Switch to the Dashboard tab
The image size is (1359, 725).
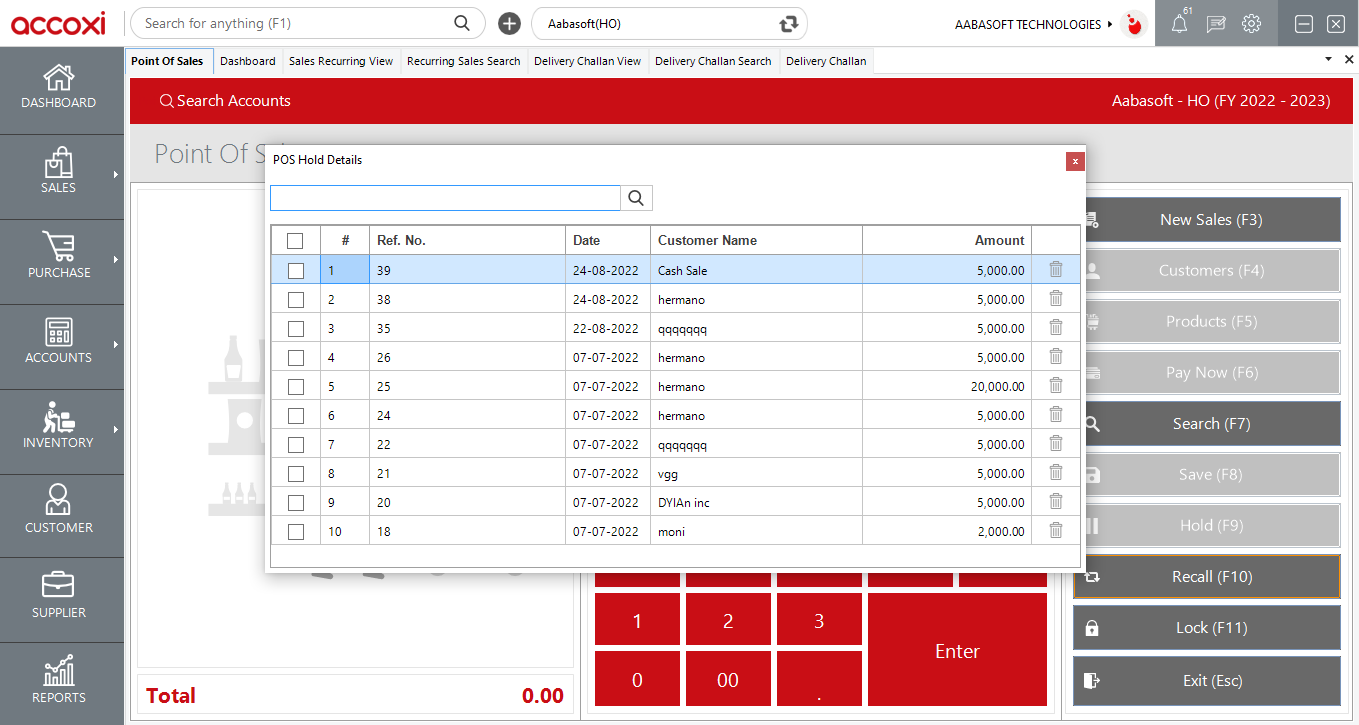[248, 61]
